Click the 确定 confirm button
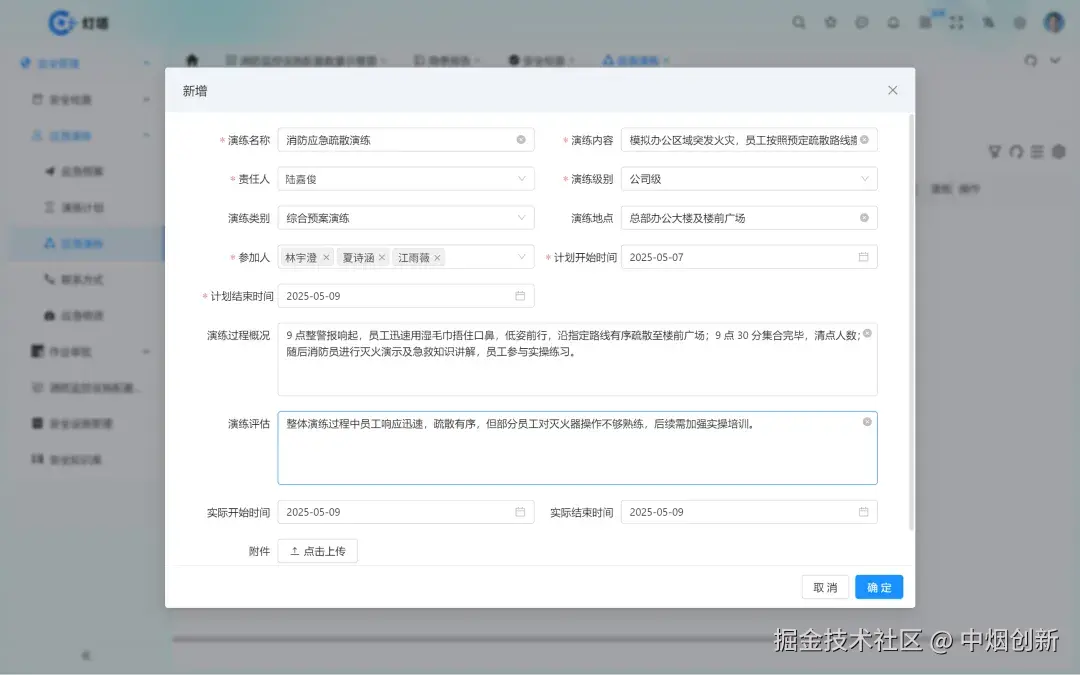 878,587
